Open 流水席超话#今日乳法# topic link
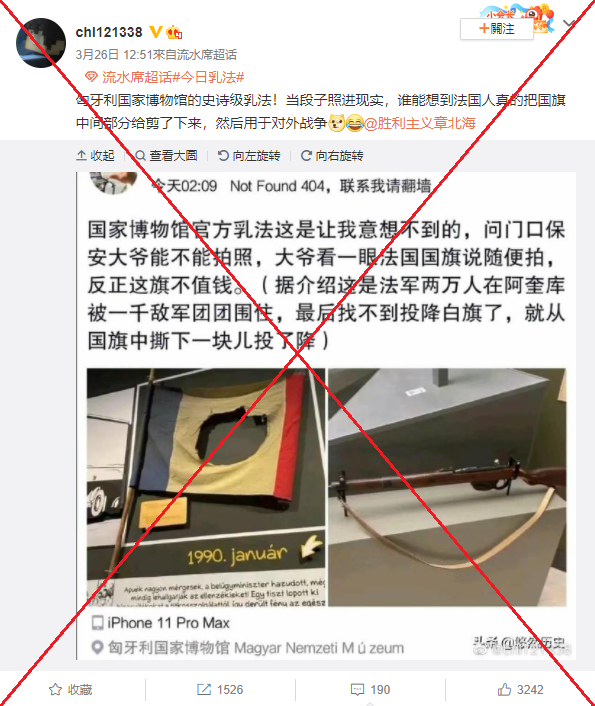 tap(173, 77)
